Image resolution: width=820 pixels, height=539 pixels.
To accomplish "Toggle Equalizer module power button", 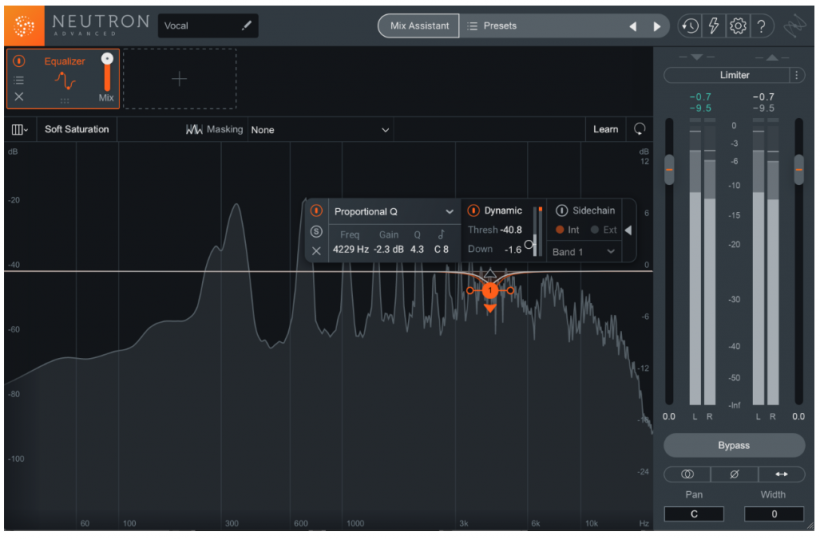I will point(19,61).
